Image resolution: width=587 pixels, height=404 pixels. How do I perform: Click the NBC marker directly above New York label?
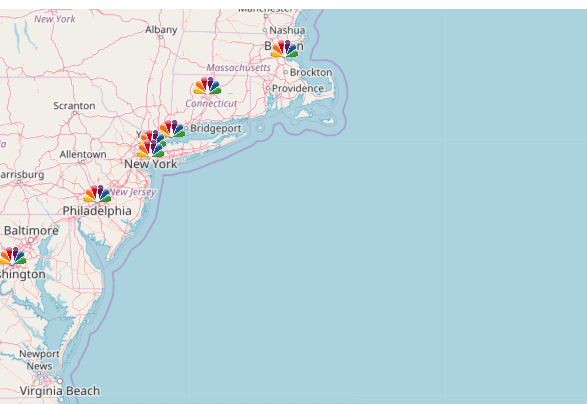pyautogui.click(x=150, y=149)
